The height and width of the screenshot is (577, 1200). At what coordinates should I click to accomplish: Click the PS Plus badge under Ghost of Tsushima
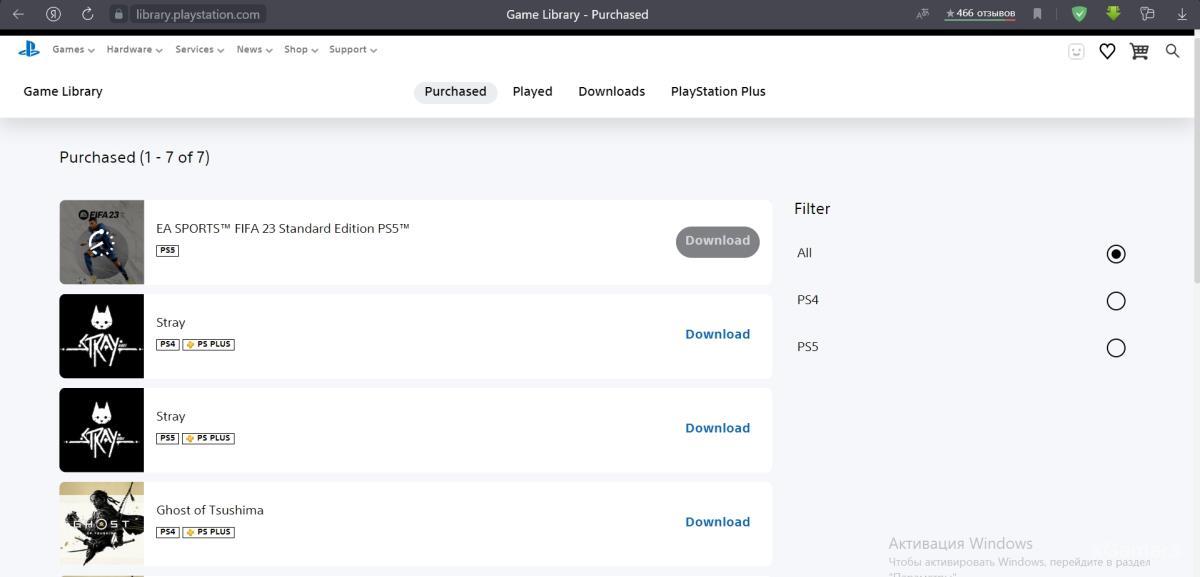[x=208, y=532]
